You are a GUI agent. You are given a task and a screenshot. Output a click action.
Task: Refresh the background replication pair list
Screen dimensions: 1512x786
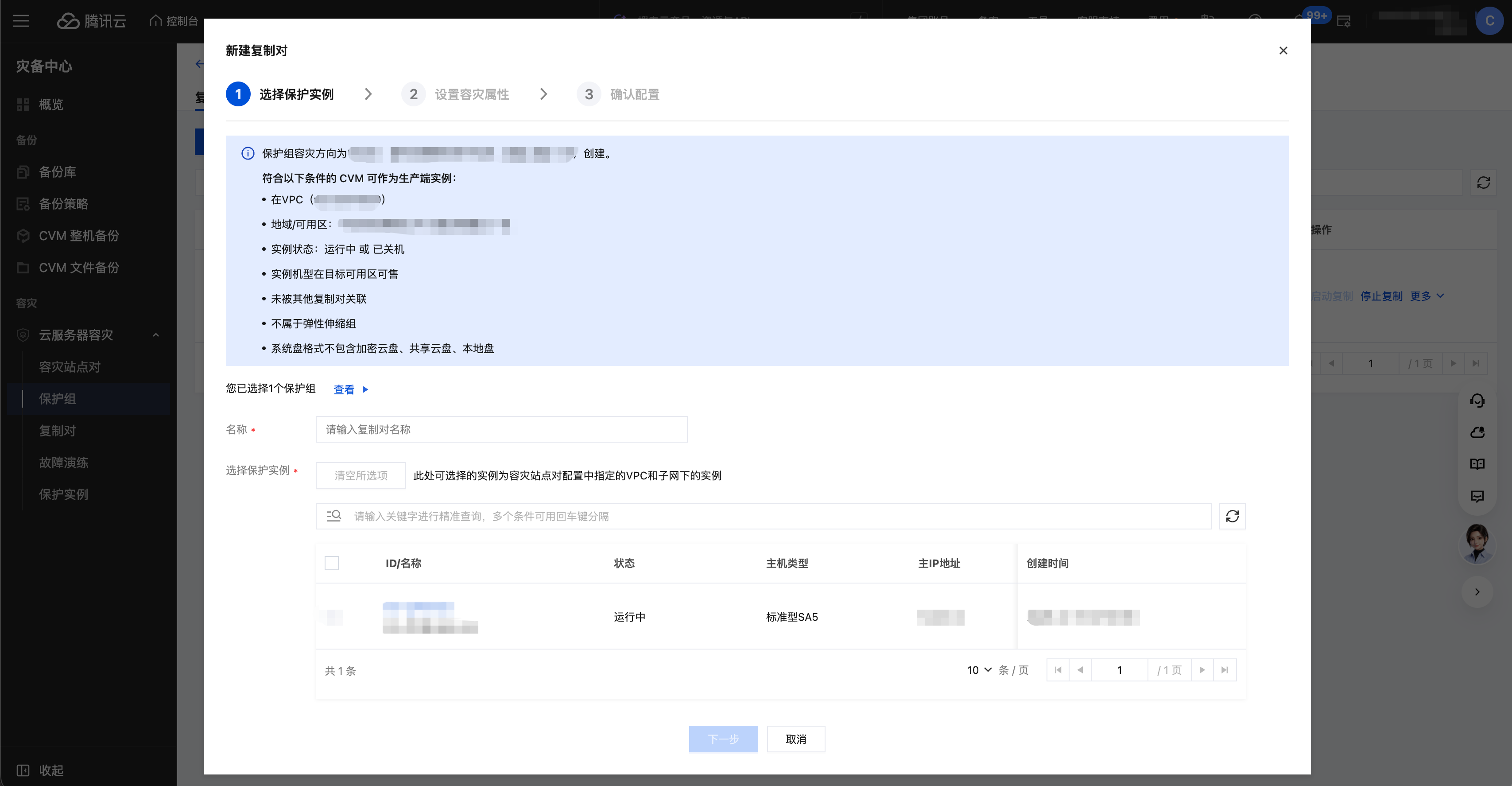point(1483,183)
